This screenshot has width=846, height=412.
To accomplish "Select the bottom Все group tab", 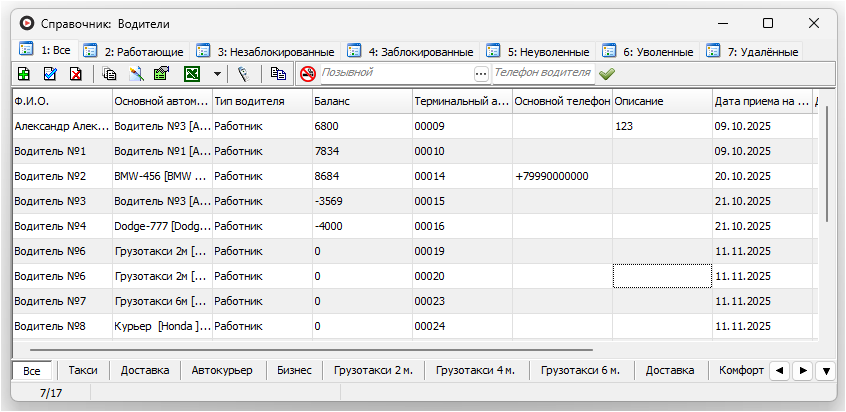I will [32, 371].
